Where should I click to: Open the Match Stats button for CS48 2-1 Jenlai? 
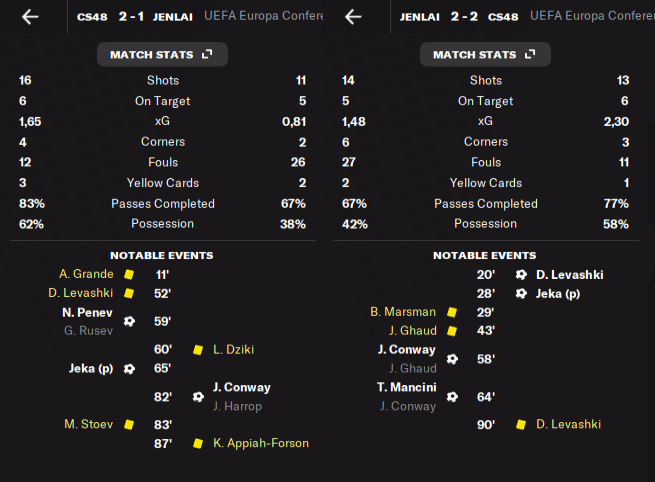(x=162, y=54)
